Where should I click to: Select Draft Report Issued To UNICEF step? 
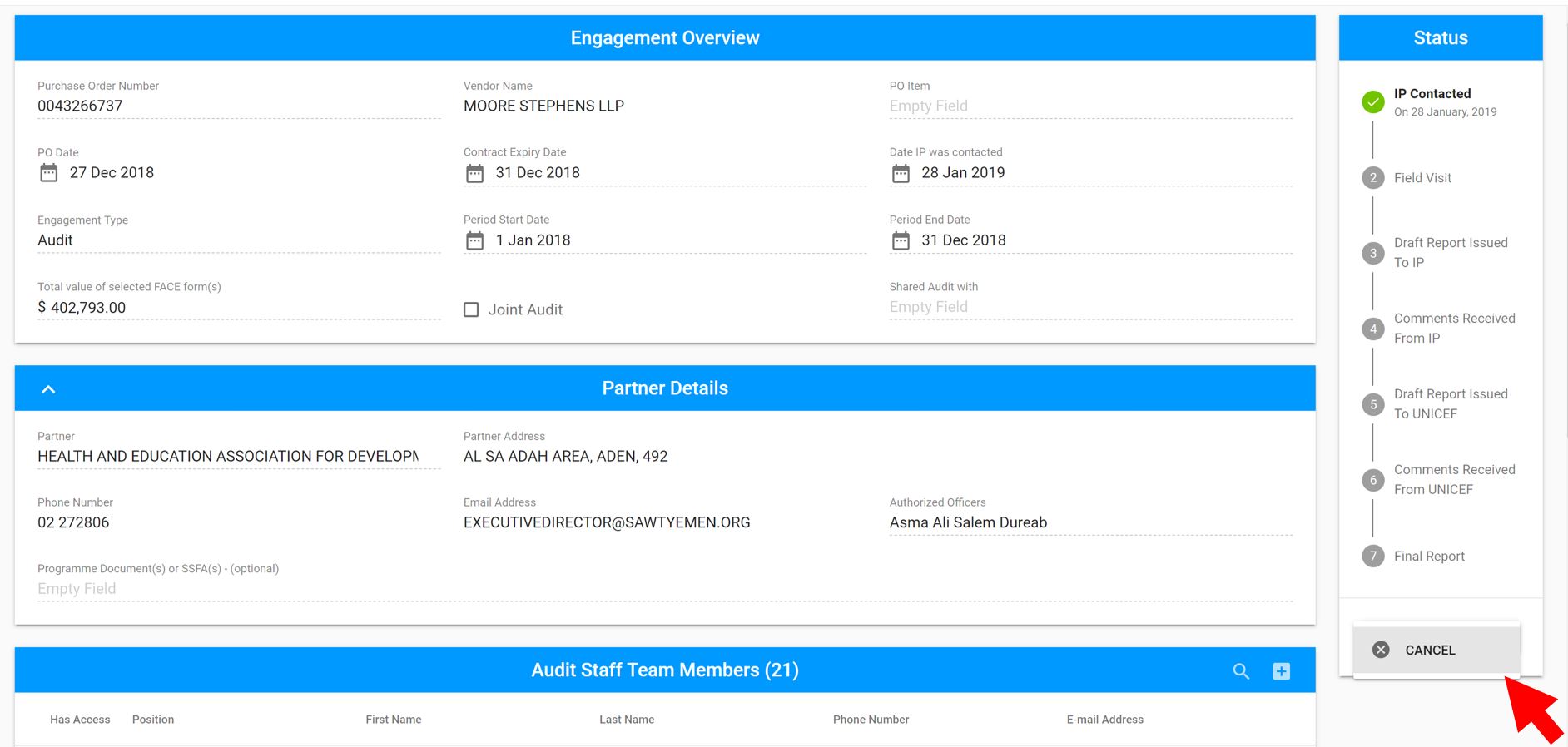1451,404
